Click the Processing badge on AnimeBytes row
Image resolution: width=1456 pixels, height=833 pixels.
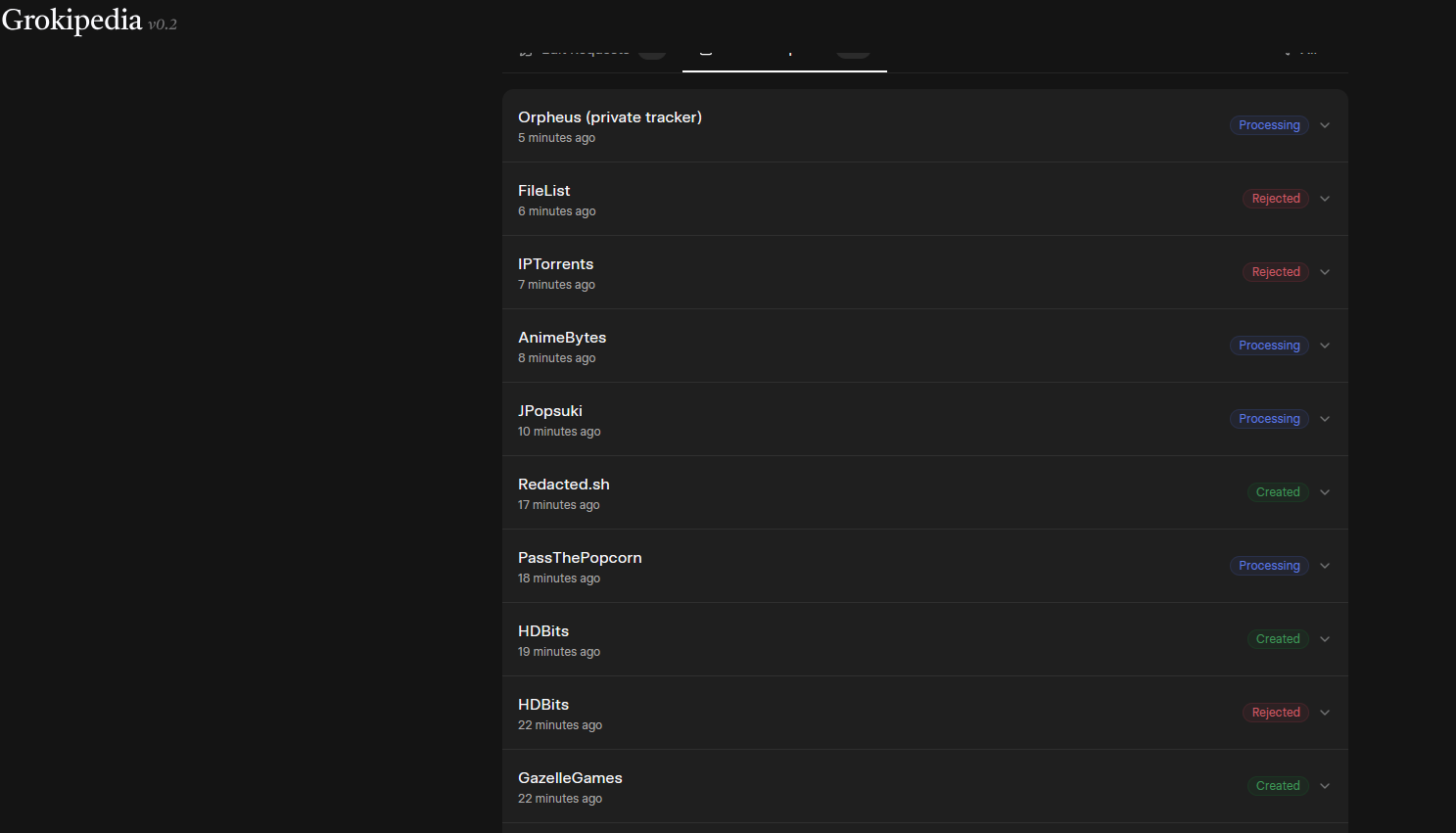(1269, 346)
